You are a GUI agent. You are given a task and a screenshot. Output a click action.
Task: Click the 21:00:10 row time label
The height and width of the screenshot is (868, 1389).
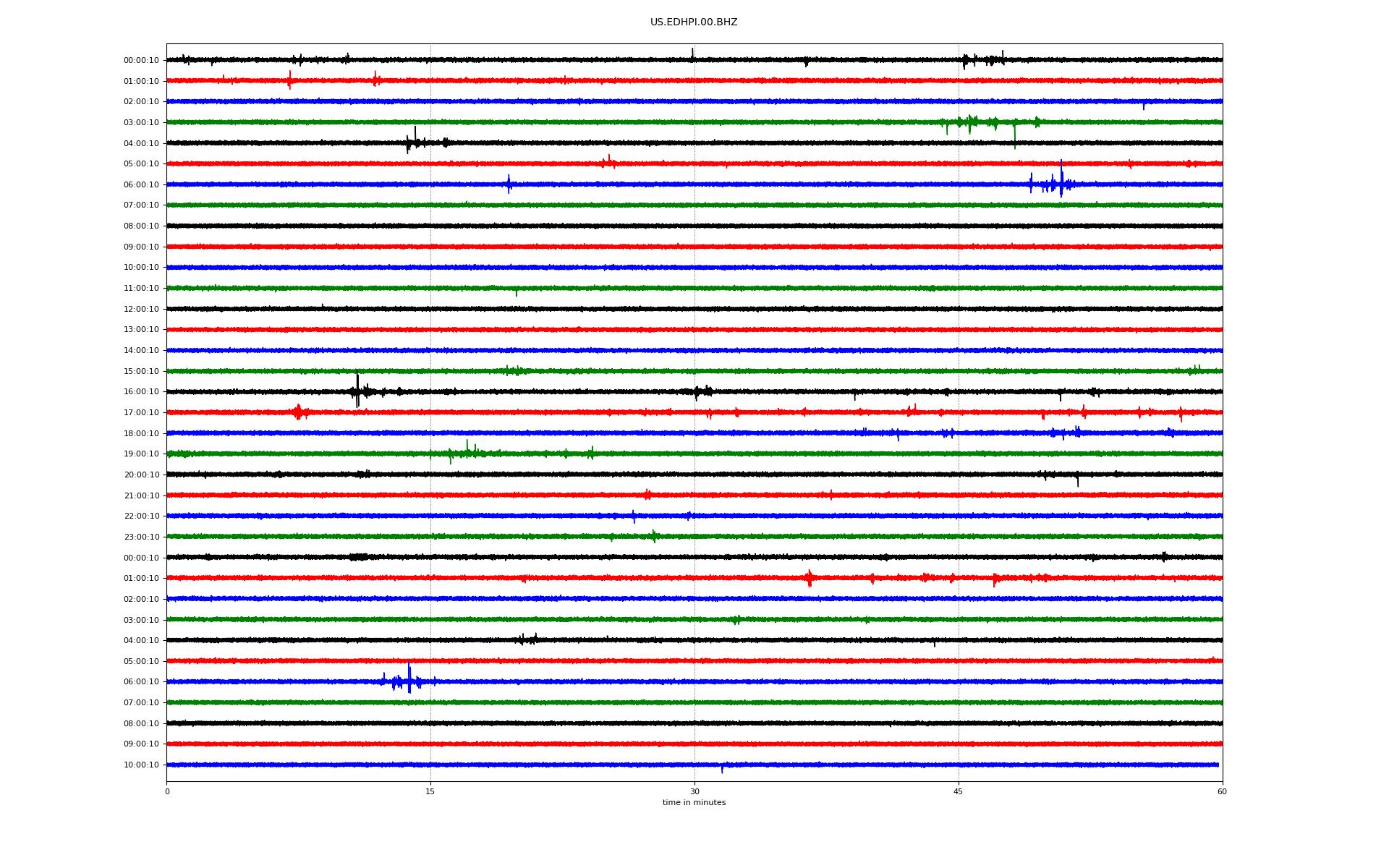[x=141, y=496]
